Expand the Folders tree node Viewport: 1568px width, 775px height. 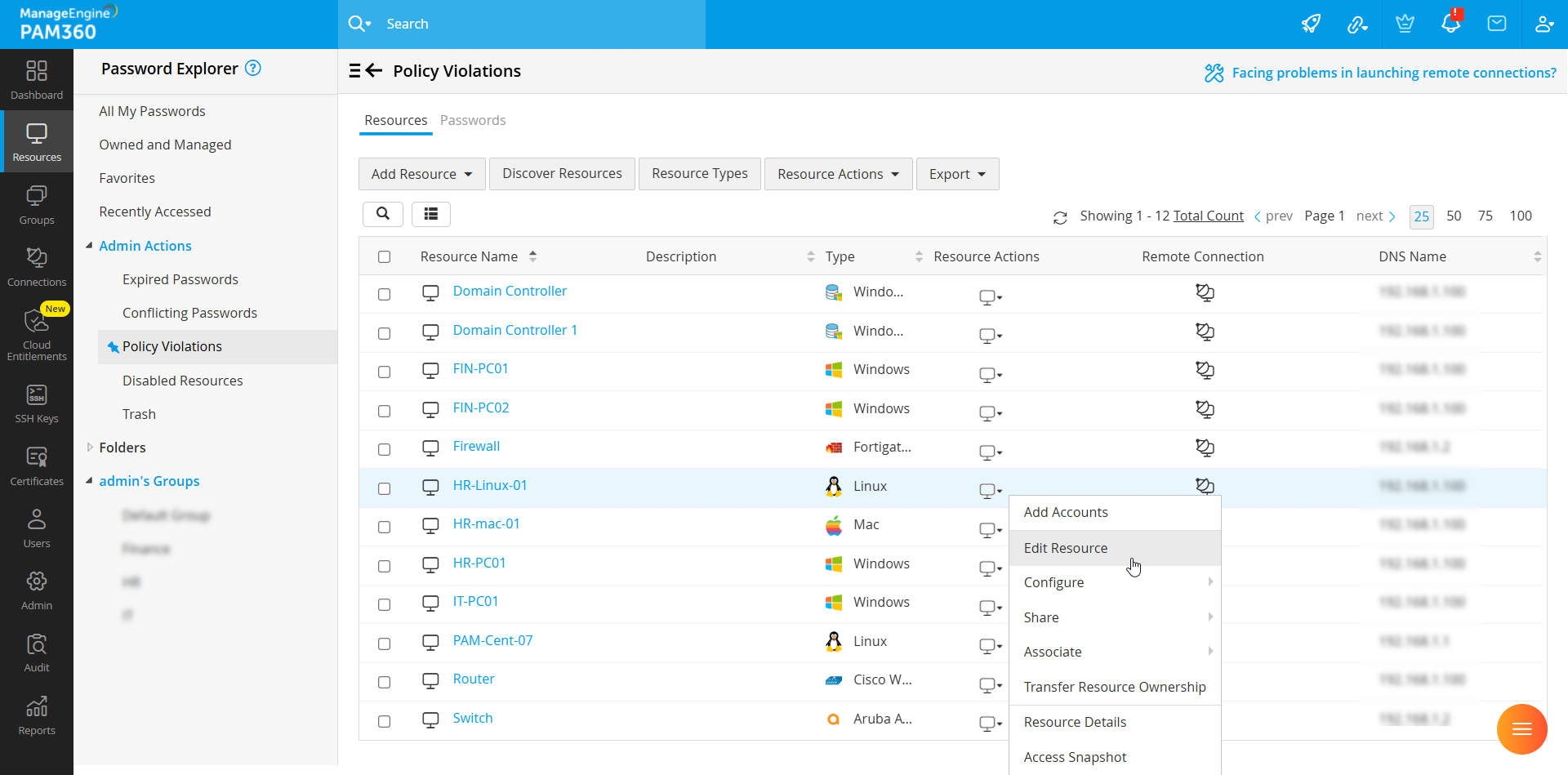pyautogui.click(x=90, y=448)
